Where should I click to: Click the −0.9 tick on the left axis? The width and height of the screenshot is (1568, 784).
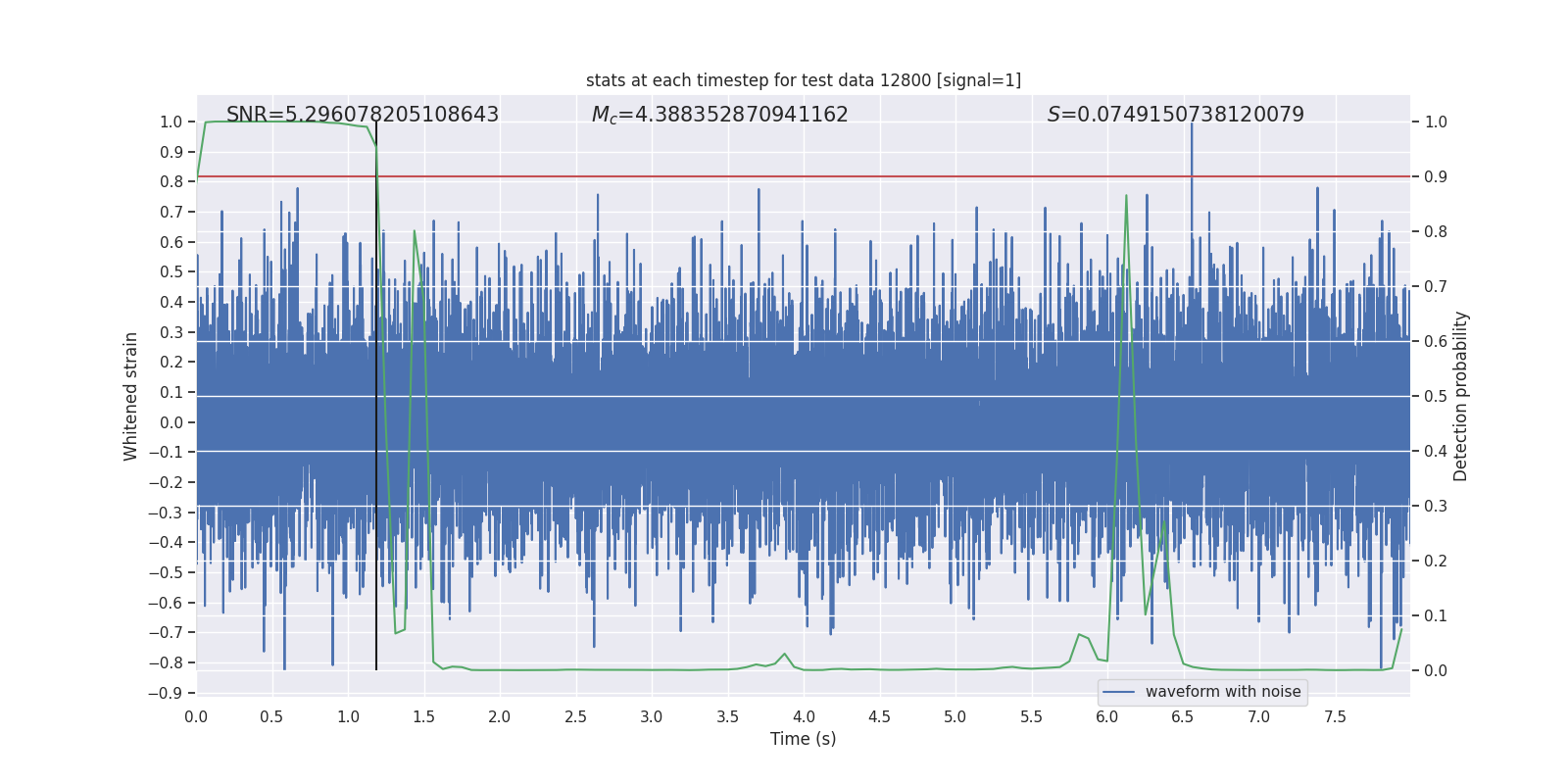pyautogui.click(x=171, y=693)
